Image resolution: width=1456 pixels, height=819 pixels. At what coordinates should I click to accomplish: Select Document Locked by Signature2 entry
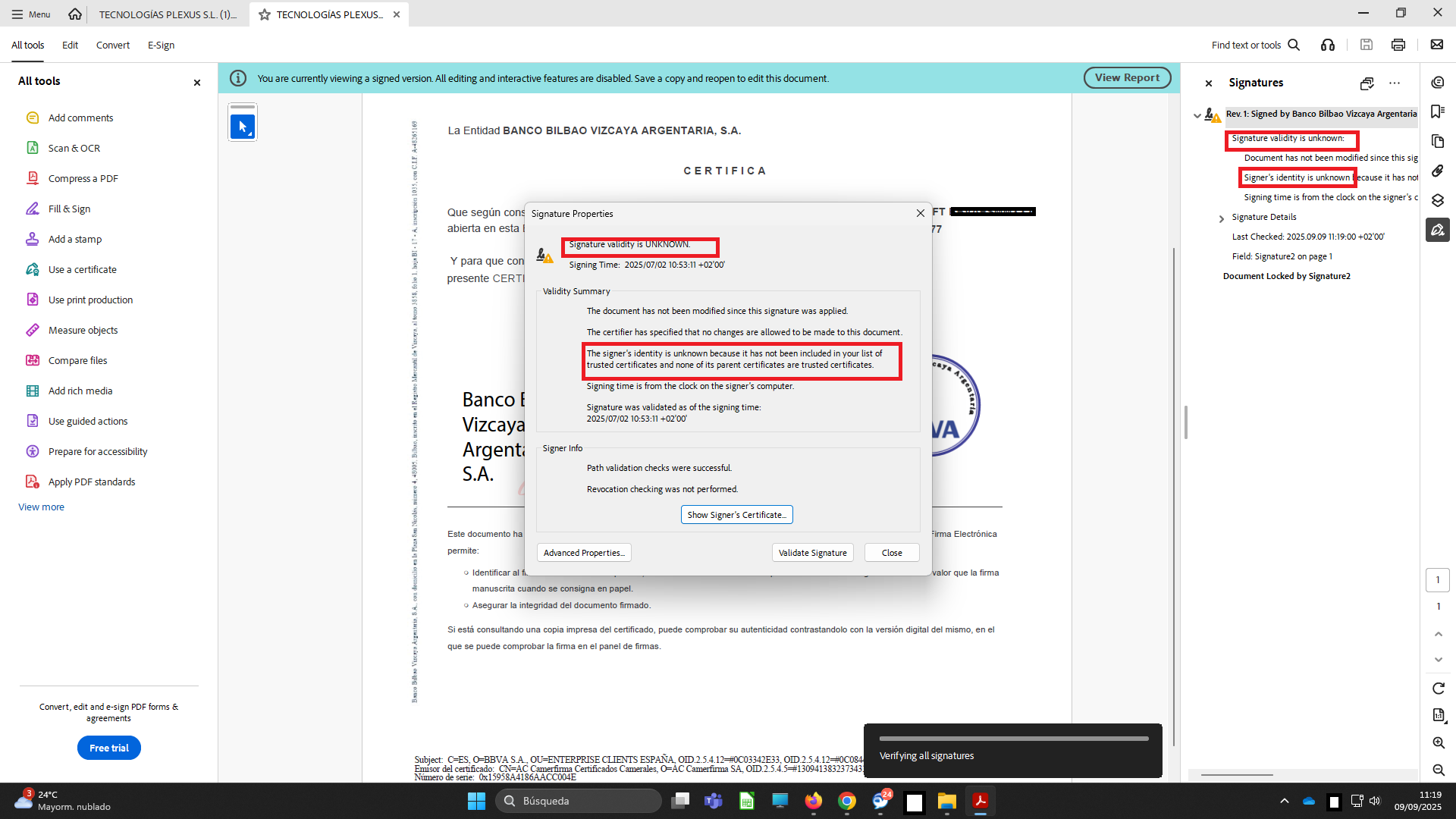[1286, 276]
